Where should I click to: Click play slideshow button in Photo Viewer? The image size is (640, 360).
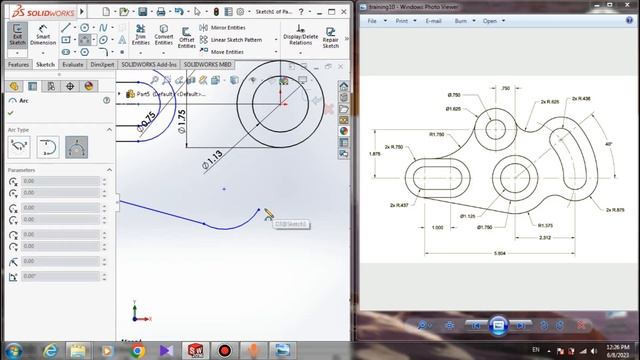[498, 325]
